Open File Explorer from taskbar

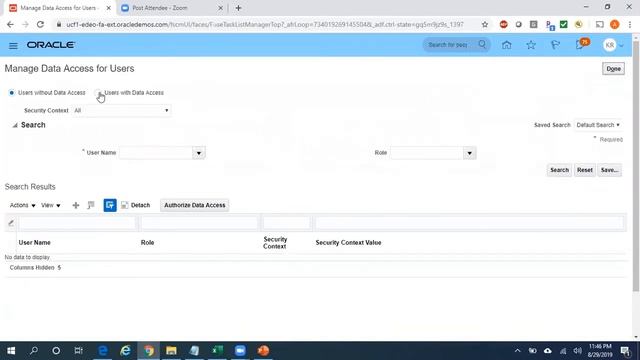[171, 351]
